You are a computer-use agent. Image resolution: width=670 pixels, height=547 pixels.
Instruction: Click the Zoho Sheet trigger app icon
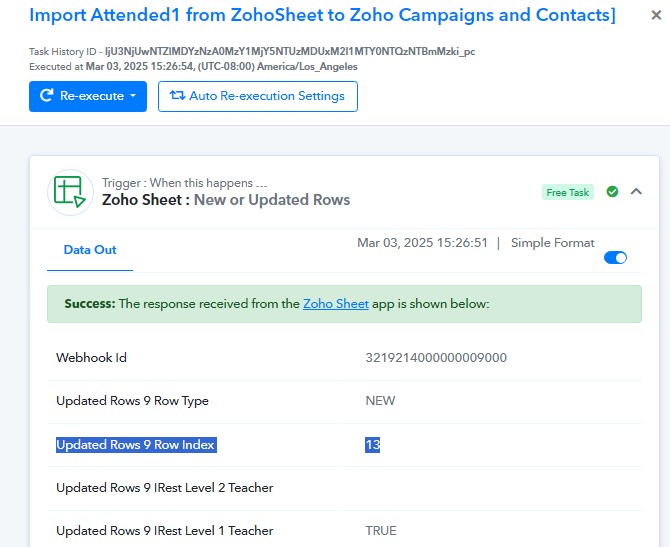(70, 192)
